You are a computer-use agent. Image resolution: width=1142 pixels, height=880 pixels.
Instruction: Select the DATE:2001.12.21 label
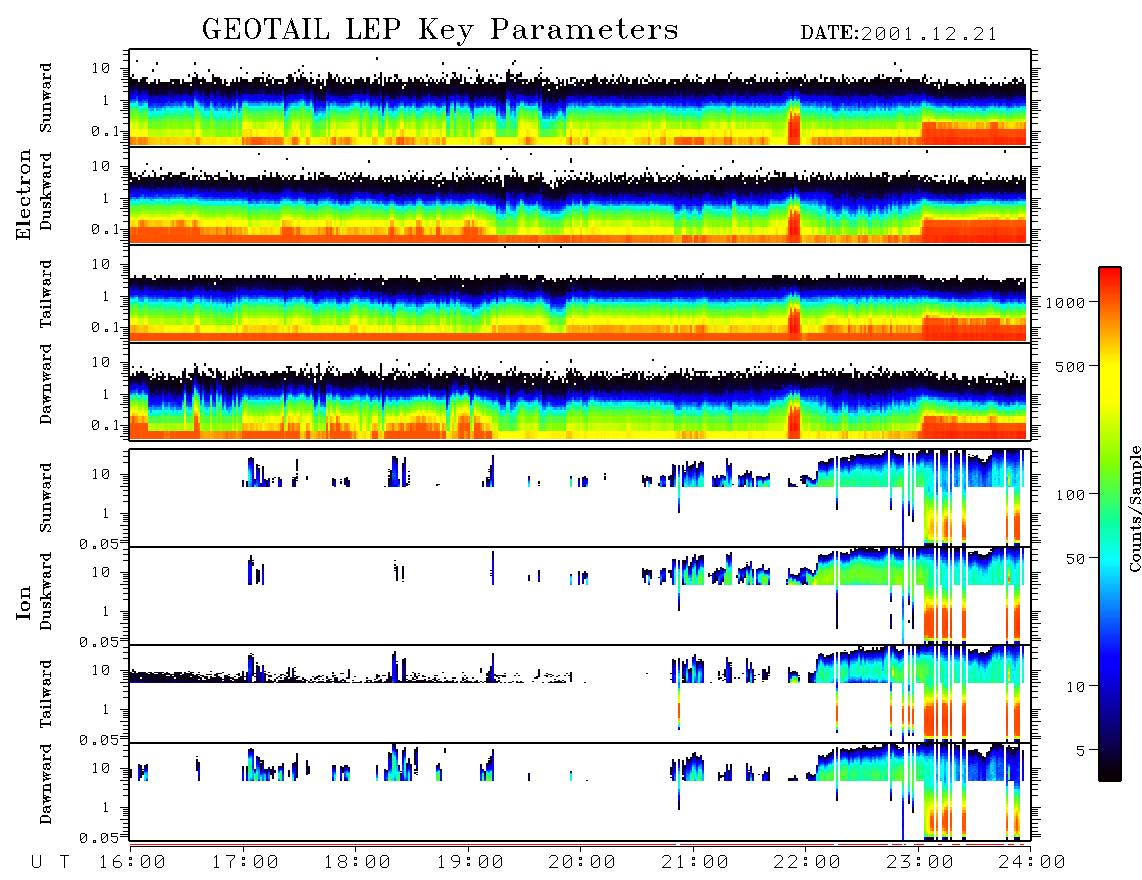click(x=899, y=34)
